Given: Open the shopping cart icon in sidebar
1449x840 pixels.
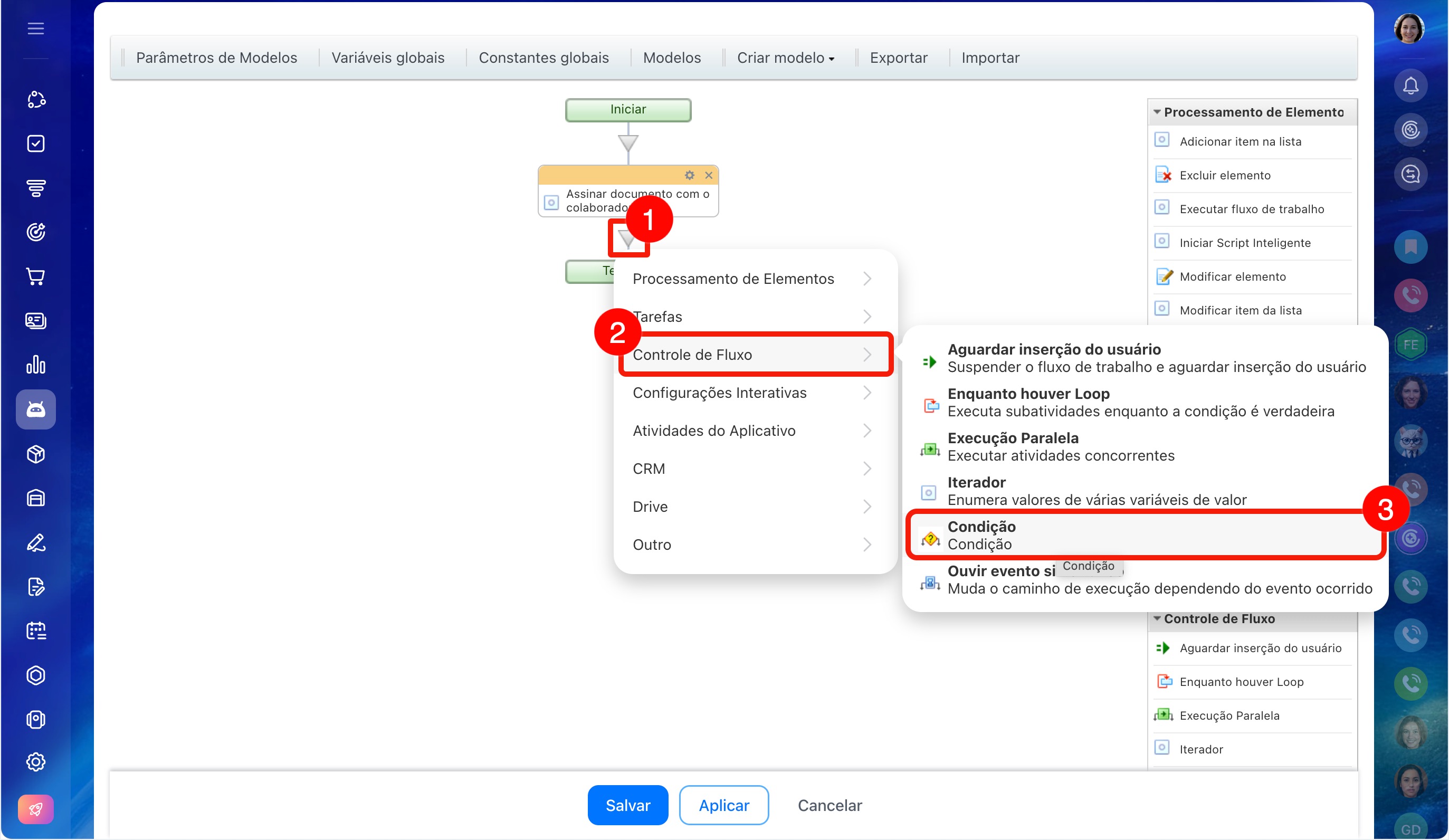Looking at the screenshot, I should [36, 276].
